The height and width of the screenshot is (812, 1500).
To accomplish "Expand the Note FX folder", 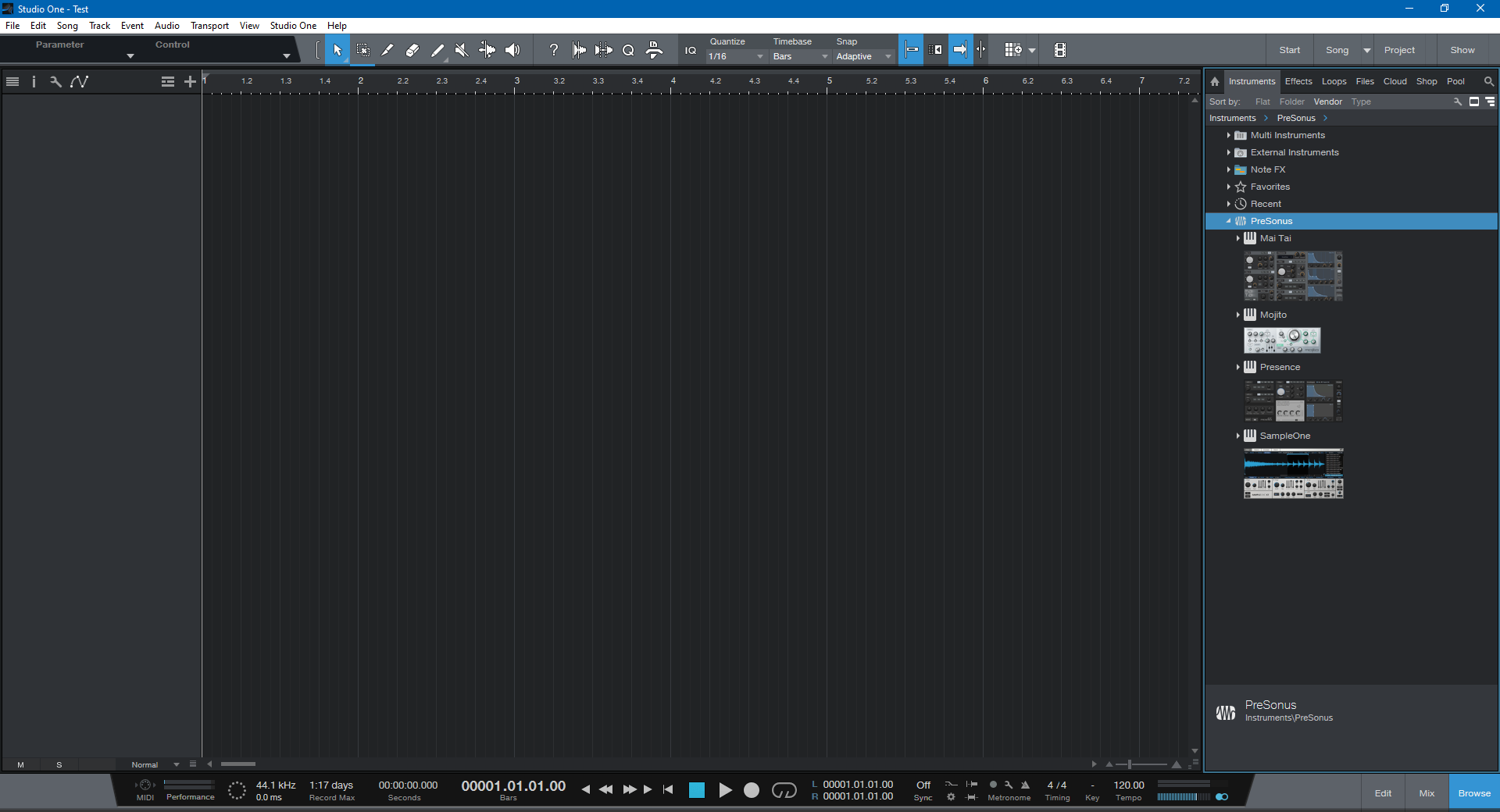I will [1228, 169].
